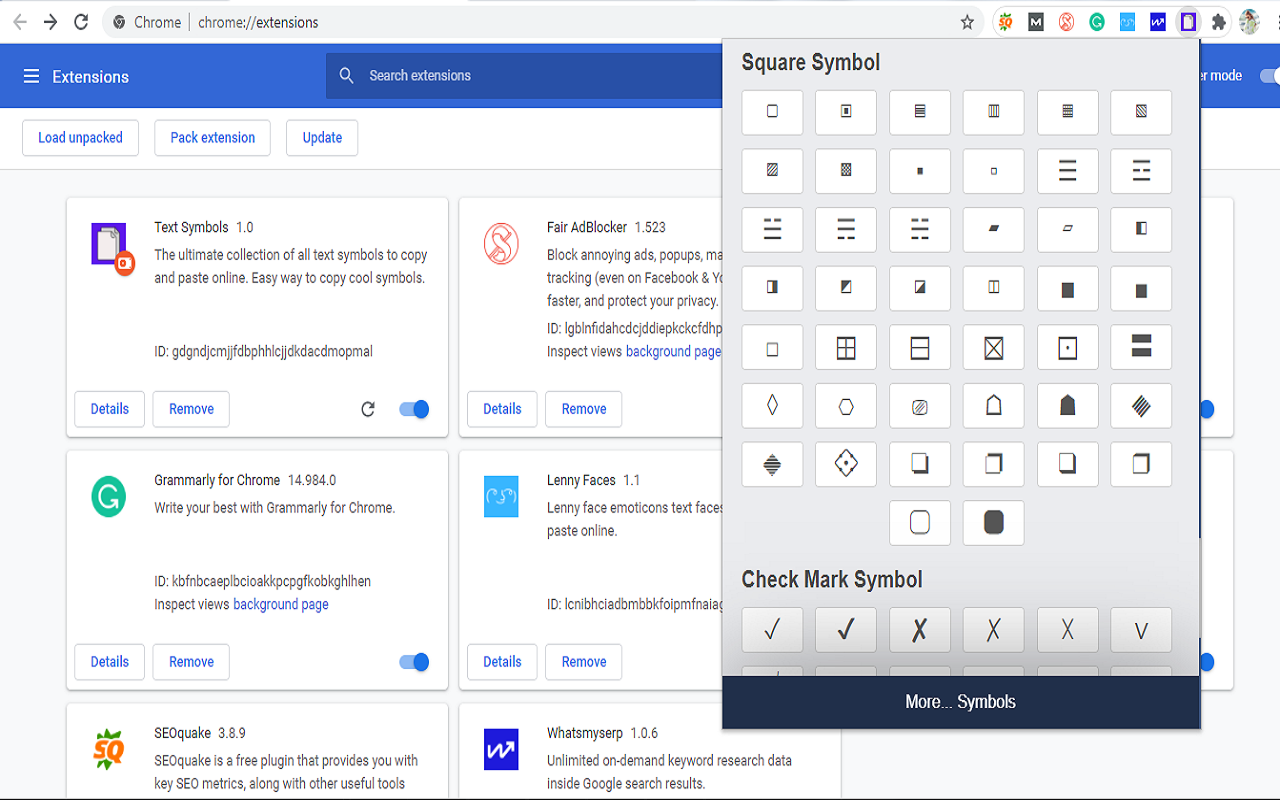The height and width of the screenshot is (800, 1280).
Task: Copy the square split by a horizontal line
Action: [x=920, y=347]
